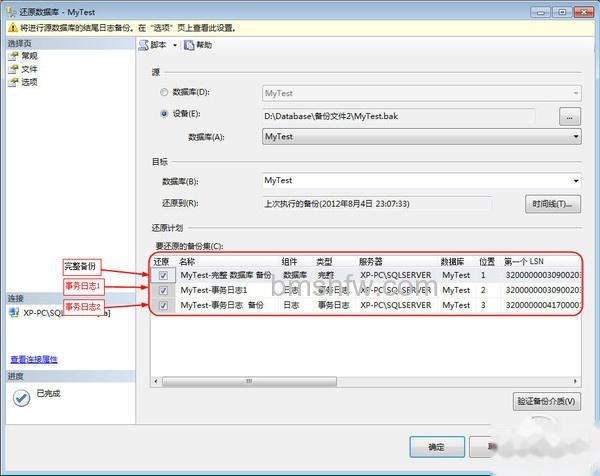Viewport: 600px width, 476px height.
Task: Toggle restore checkbox for full database backup
Action: (x=163, y=275)
